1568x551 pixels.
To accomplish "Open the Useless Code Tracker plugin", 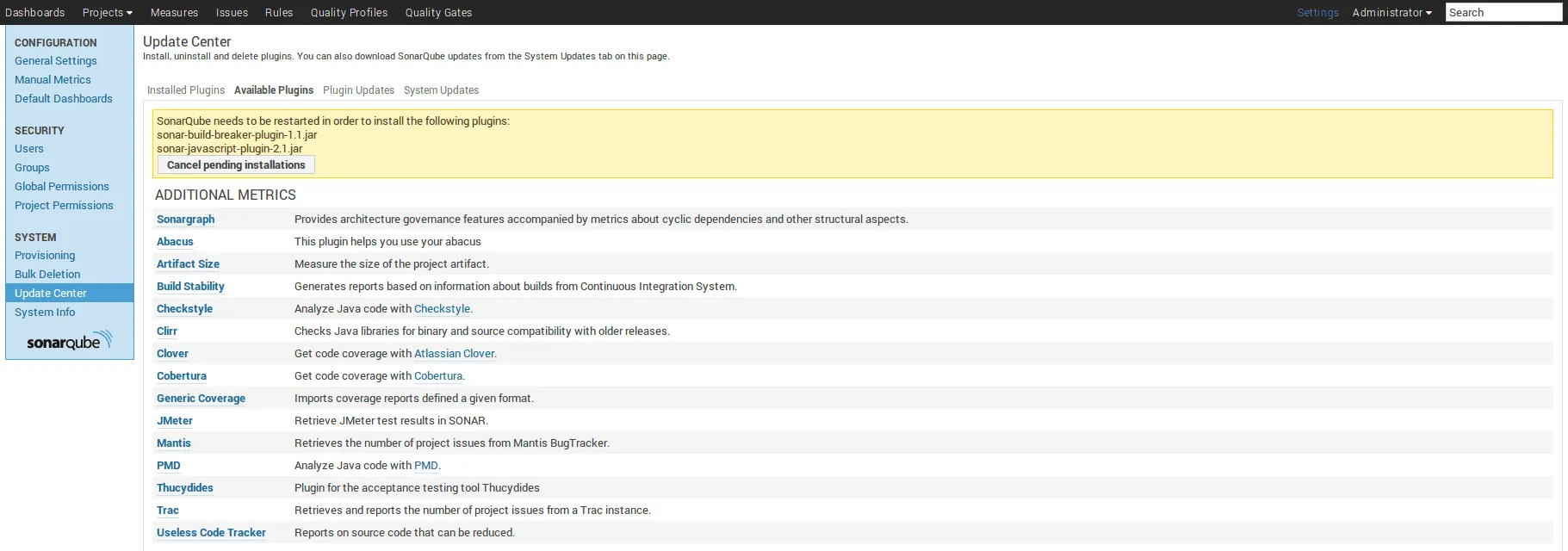I will [211, 533].
